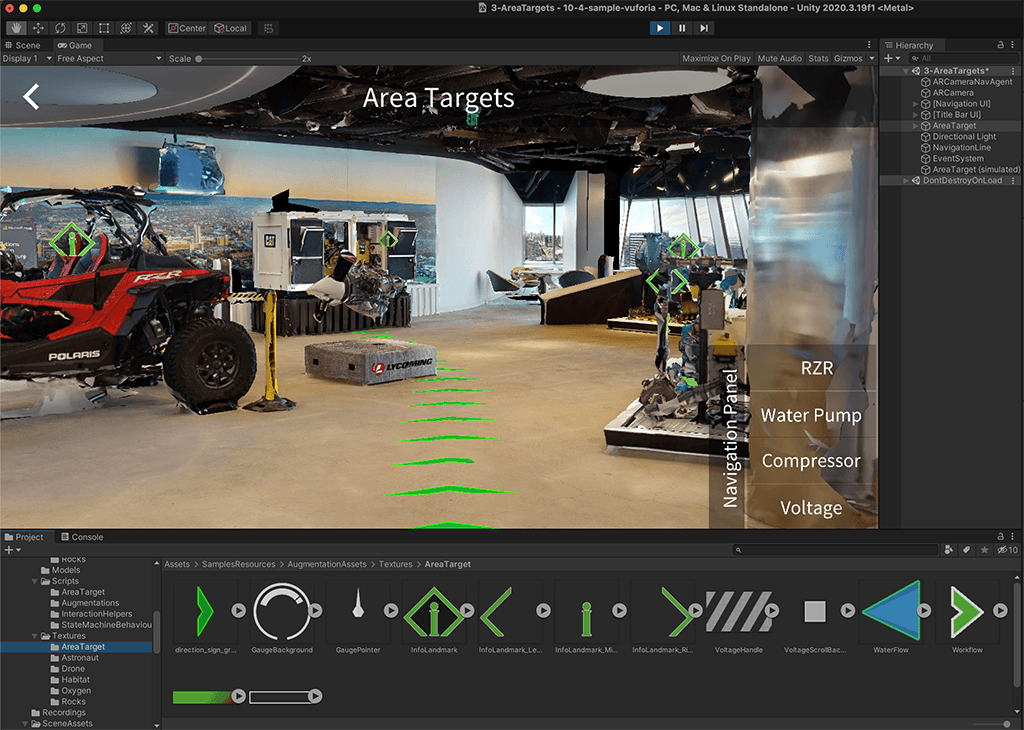Click the Compressor navigation button
1024x730 pixels.
click(x=810, y=461)
